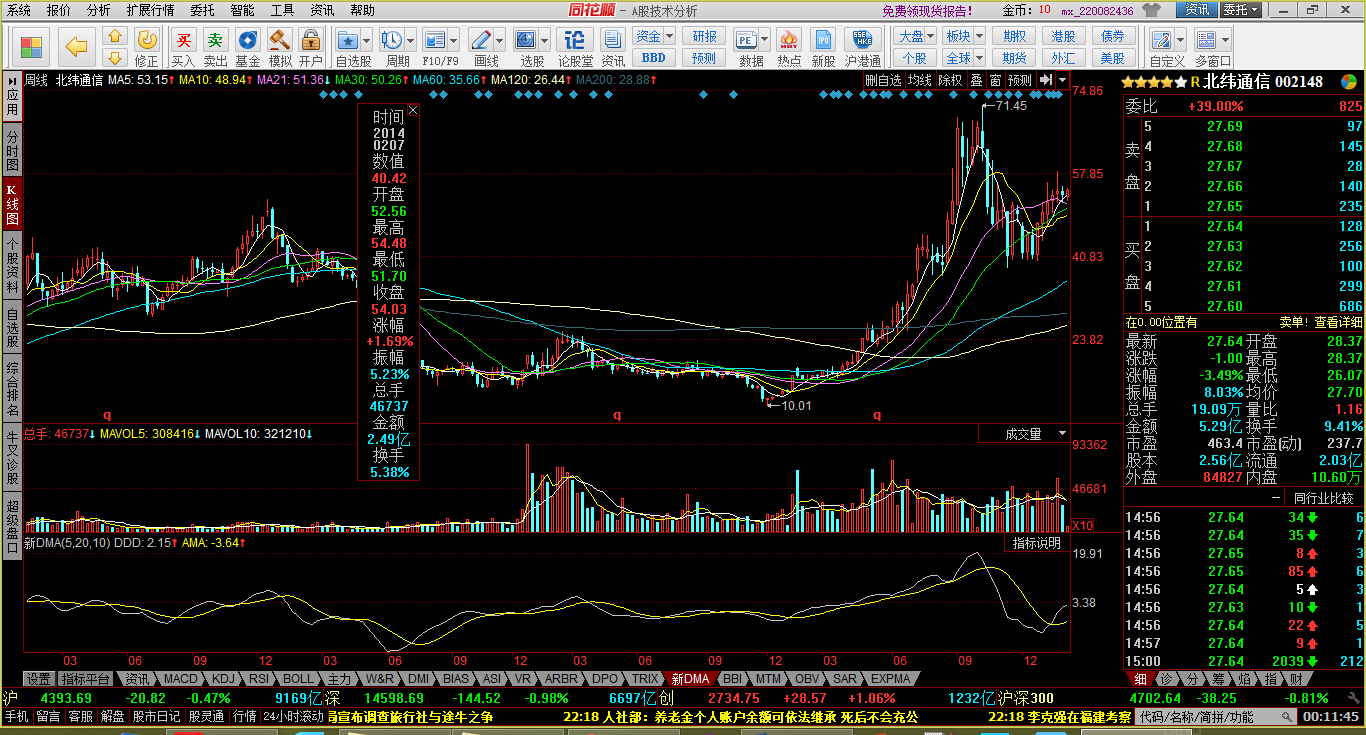Open 论股堂 forum icon
Screen dimensions: 1366x735
point(575,40)
